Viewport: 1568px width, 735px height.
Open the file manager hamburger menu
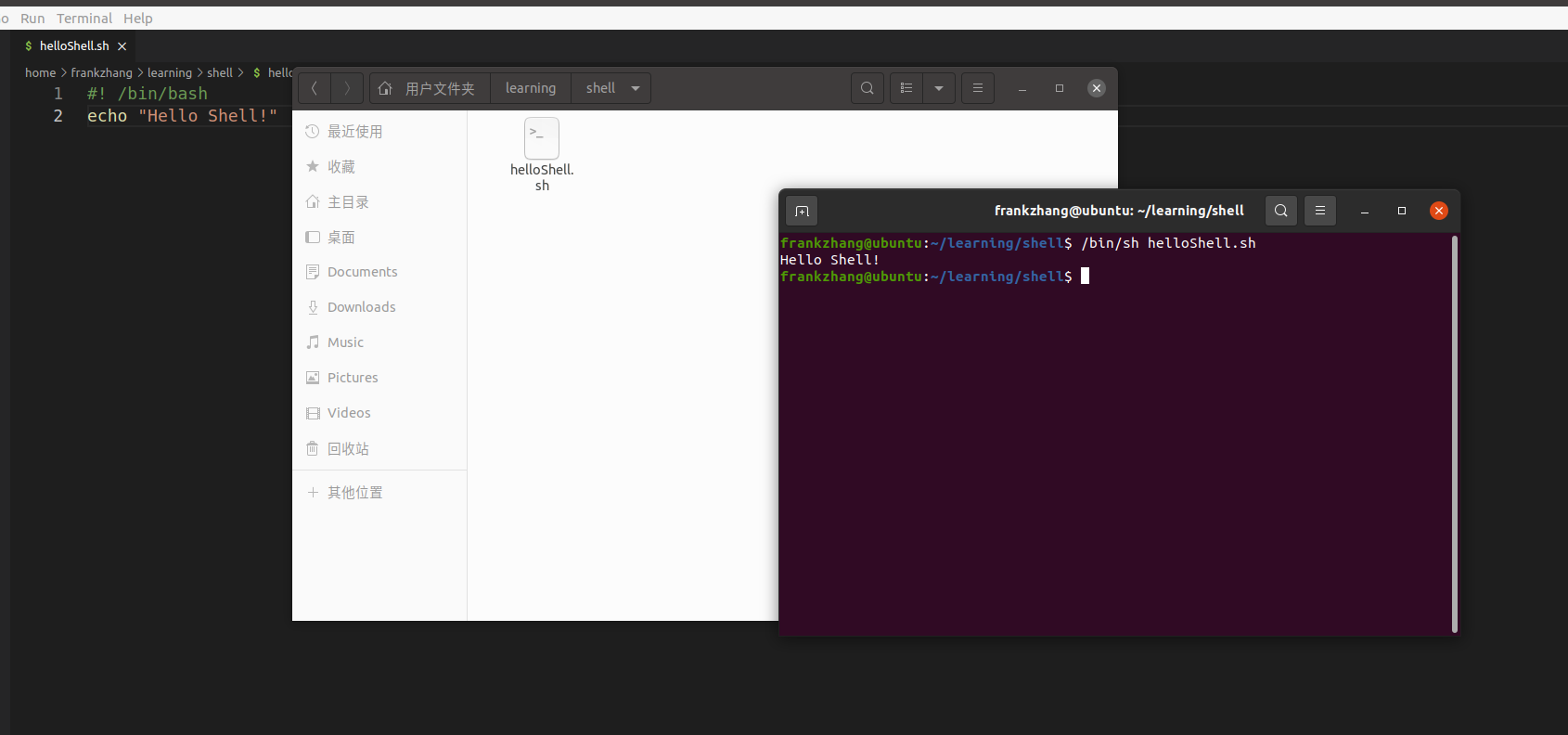977,88
